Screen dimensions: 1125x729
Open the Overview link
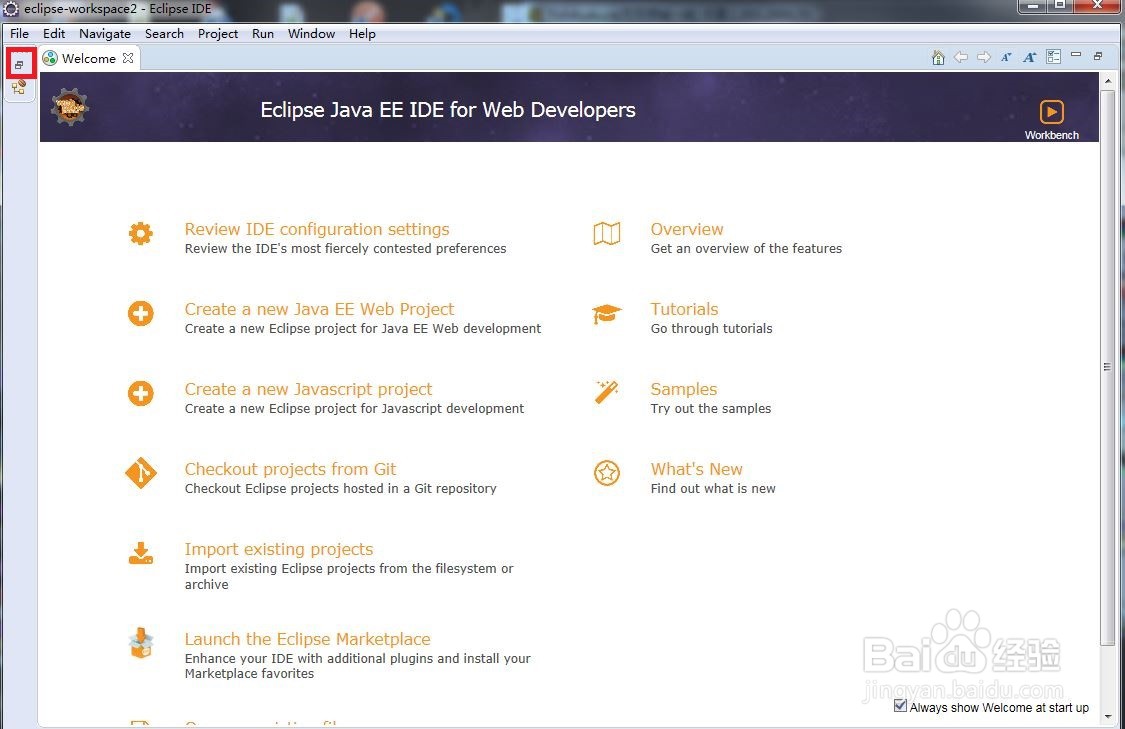(687, 229)
